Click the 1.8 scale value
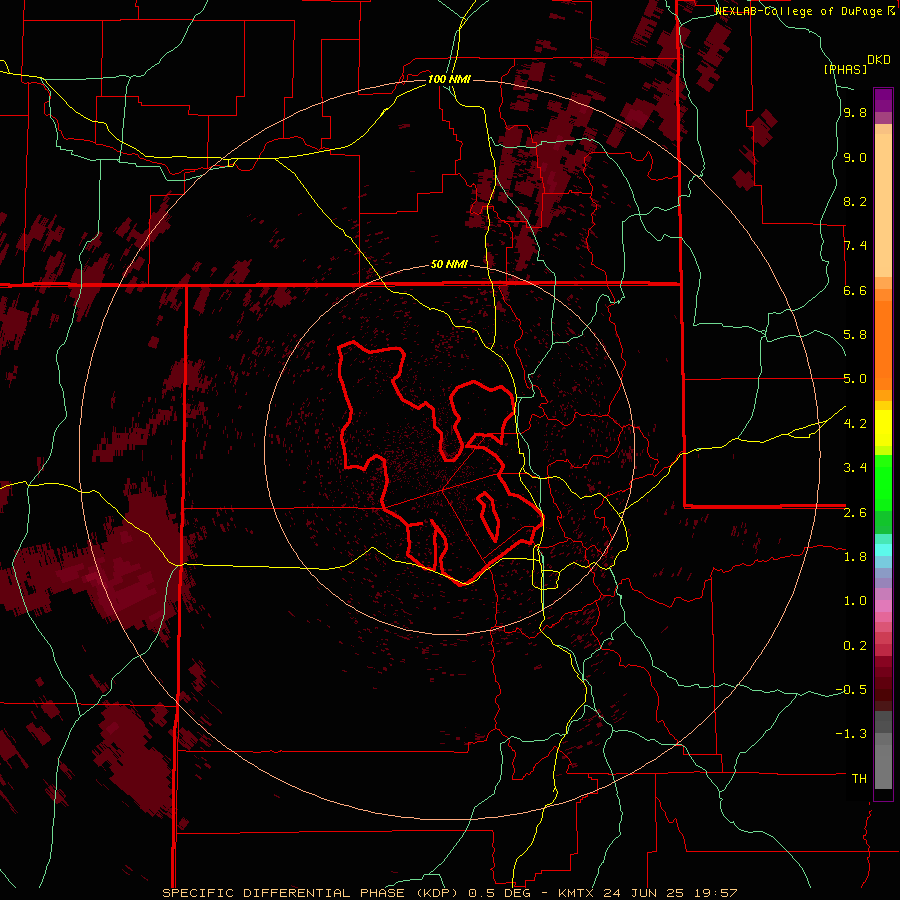 click(x=855, y=557)
